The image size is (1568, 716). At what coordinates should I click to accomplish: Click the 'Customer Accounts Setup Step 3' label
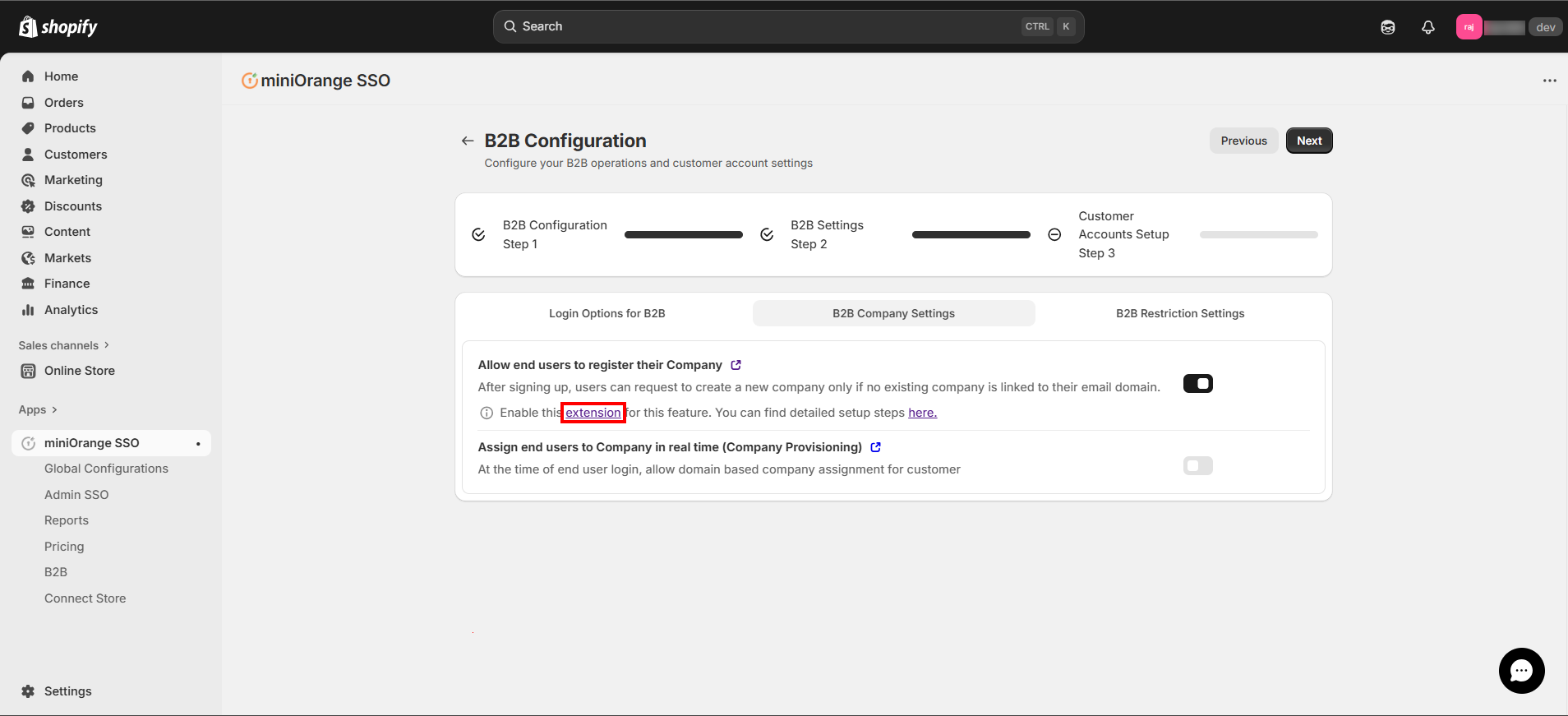1123,234
